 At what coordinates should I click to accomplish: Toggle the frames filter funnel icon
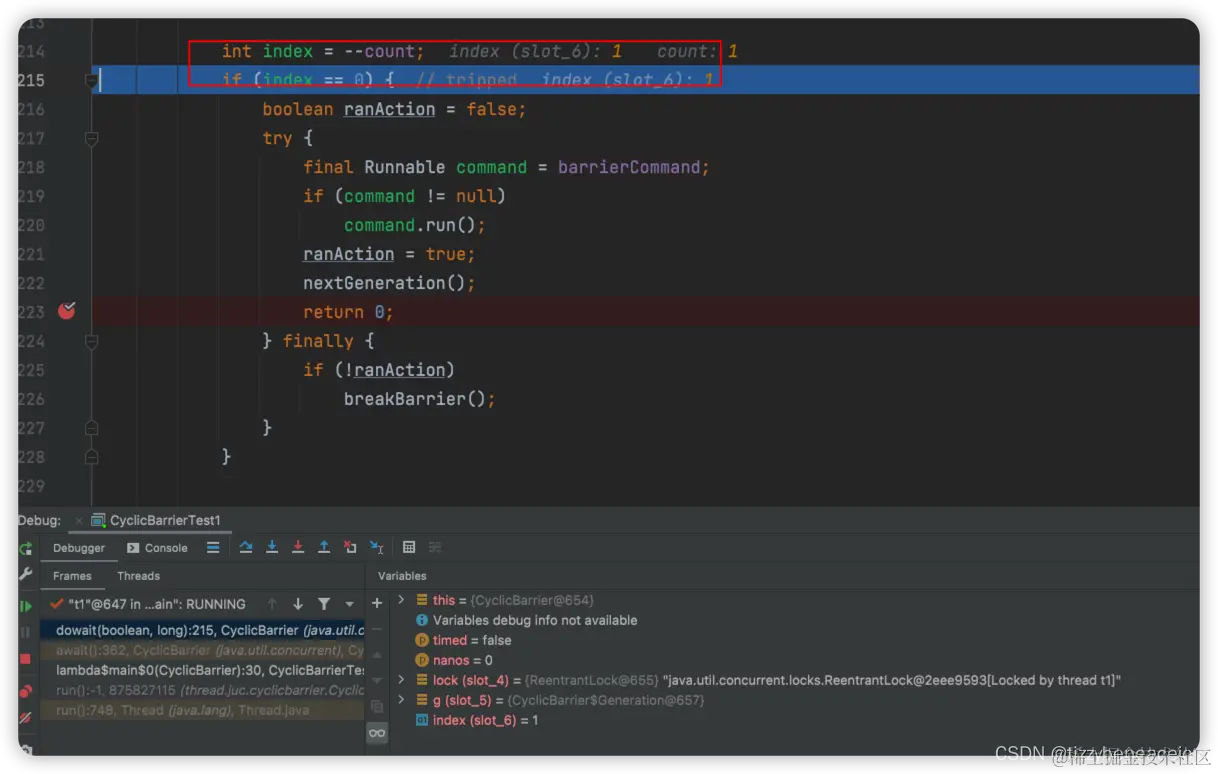click(x=324, y=604)
